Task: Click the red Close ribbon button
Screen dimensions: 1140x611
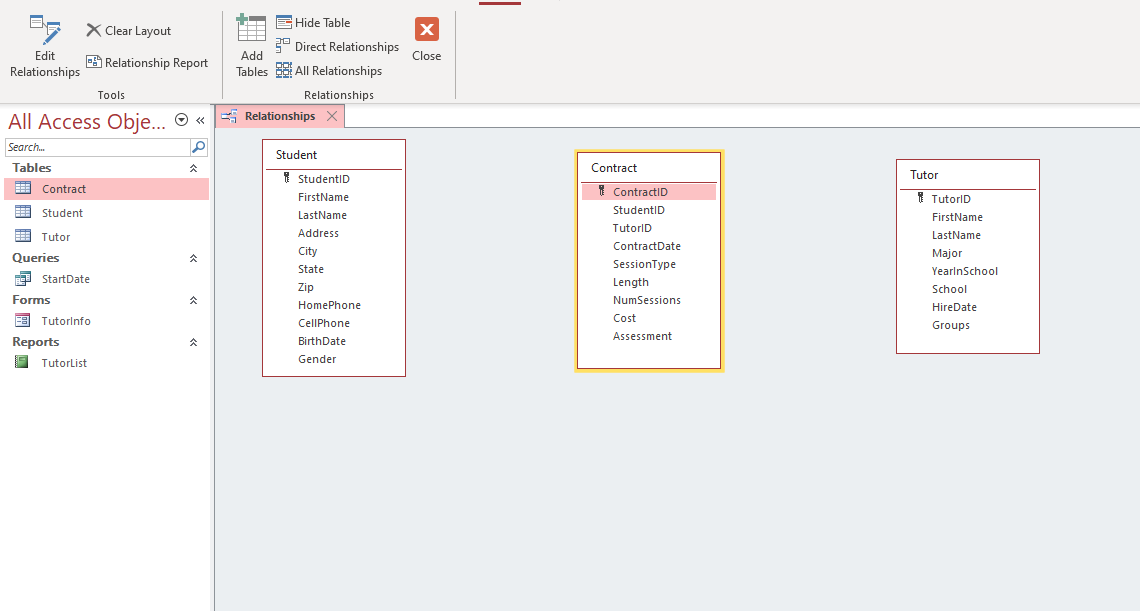Action: click(427, 40)
